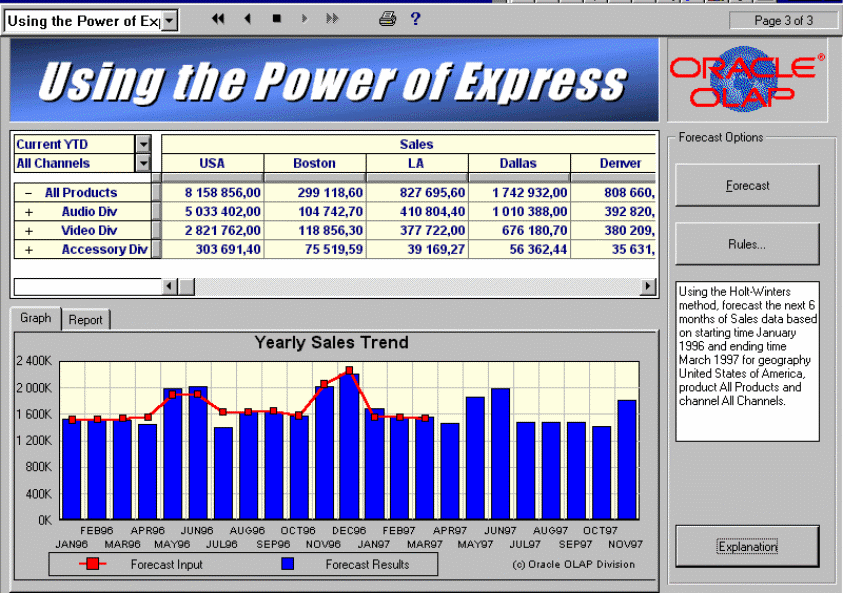
Task: Click cell value 827 695,60
Action: [x=416, y=192]
